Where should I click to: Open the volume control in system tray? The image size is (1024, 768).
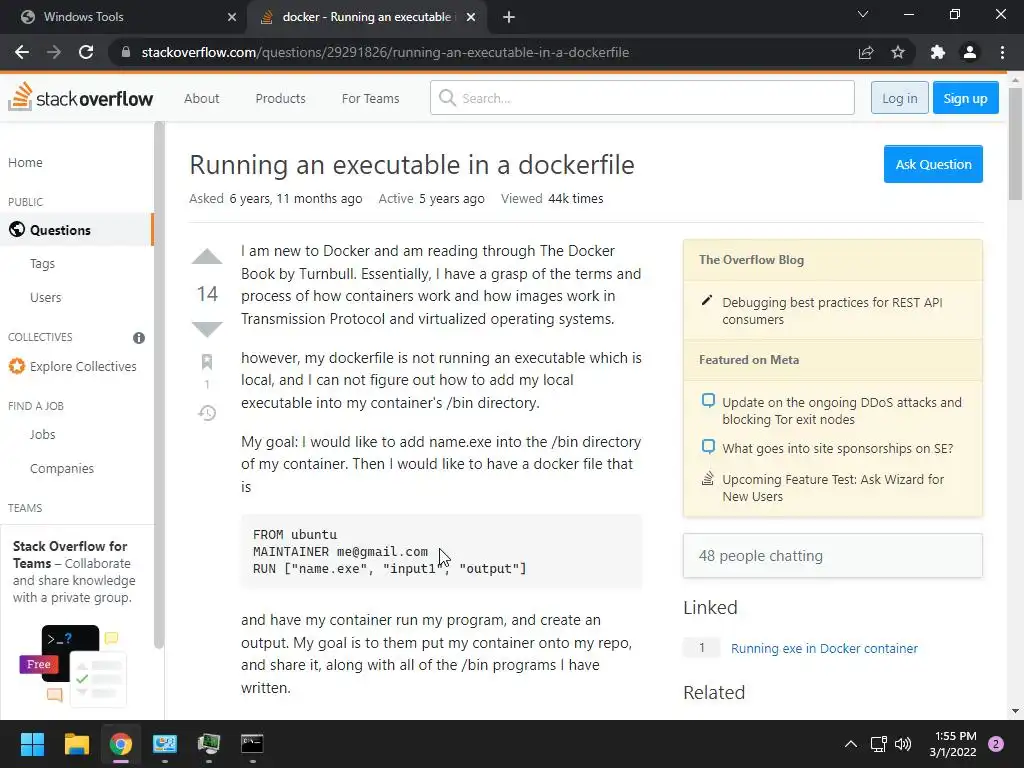point(903,744)
